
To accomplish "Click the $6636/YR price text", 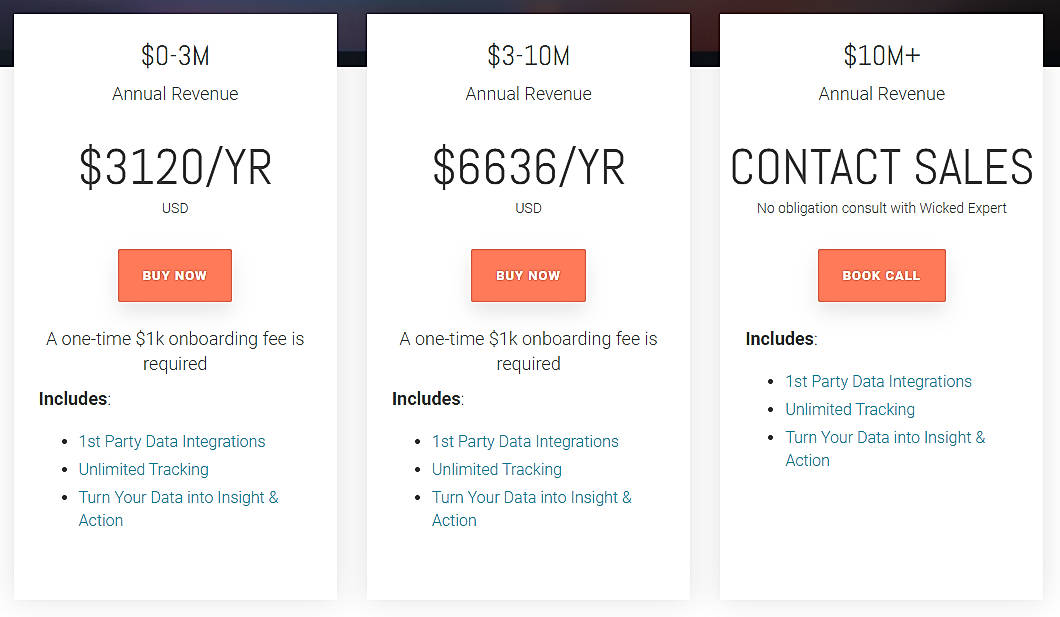I will [x=528, y=168].
